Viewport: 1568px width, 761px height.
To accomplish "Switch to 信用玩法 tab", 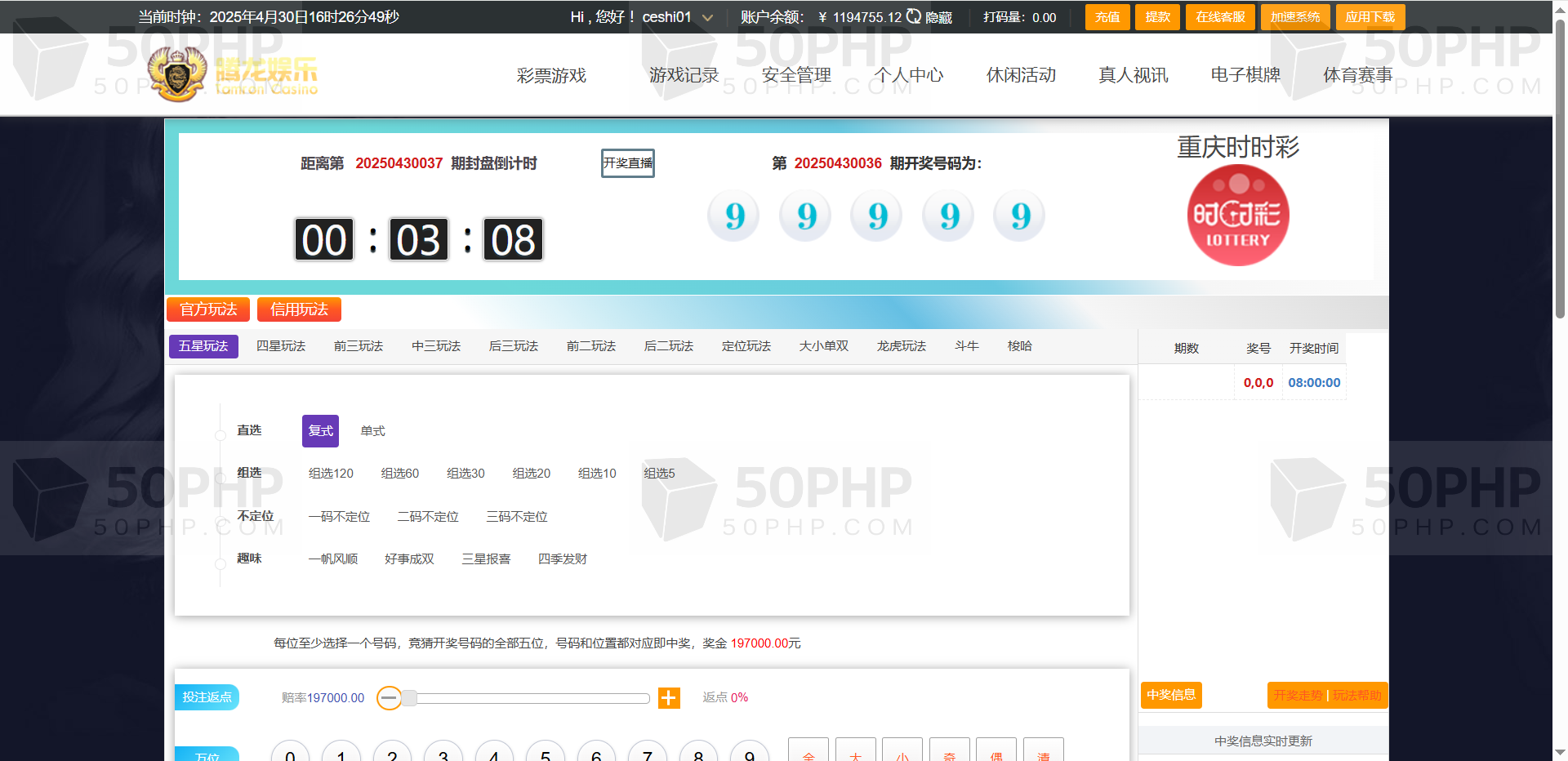I will (x=299, y=309).
